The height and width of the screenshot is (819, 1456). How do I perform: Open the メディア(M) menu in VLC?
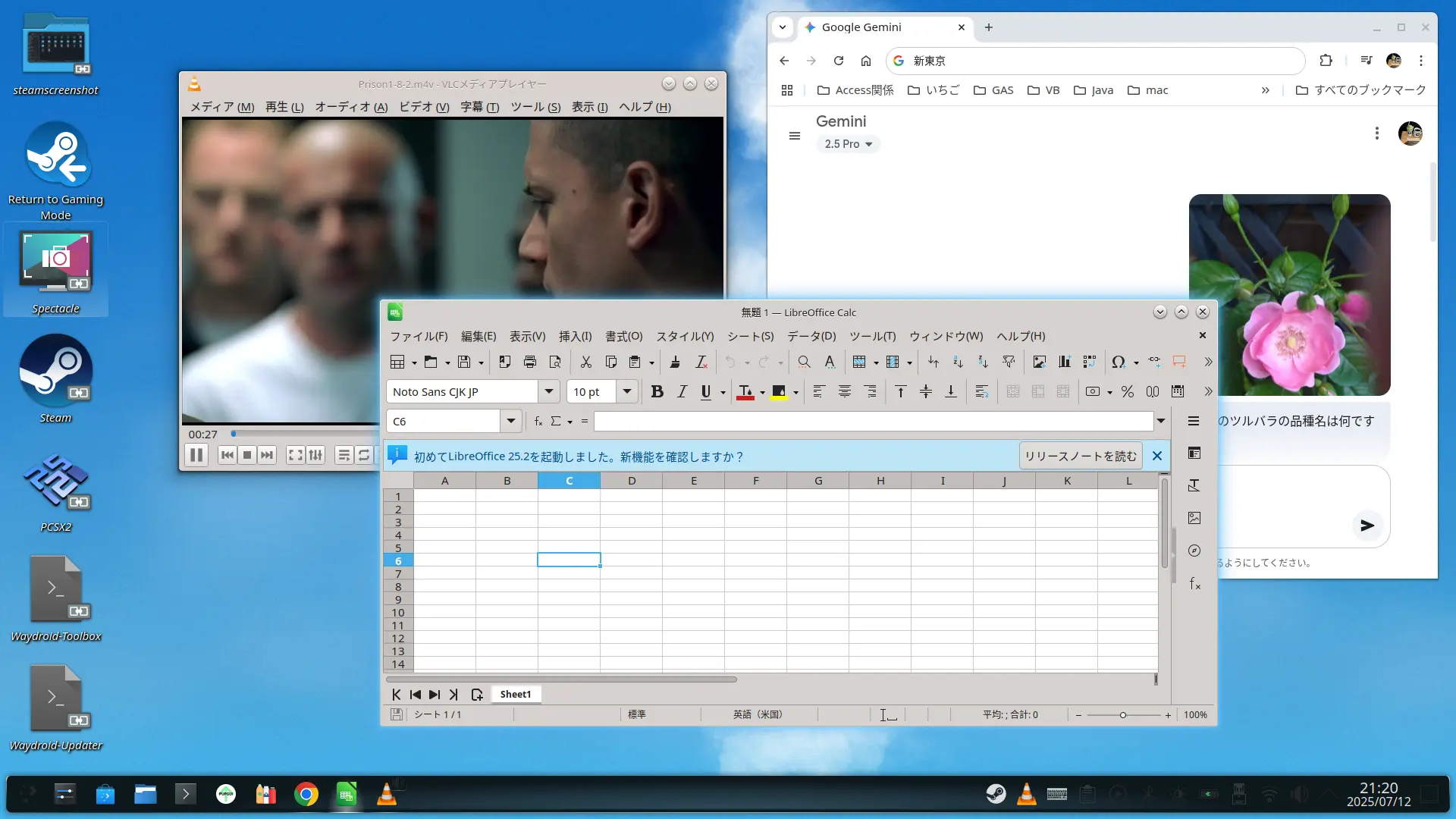pyautogui.click(x=222, y=107)
